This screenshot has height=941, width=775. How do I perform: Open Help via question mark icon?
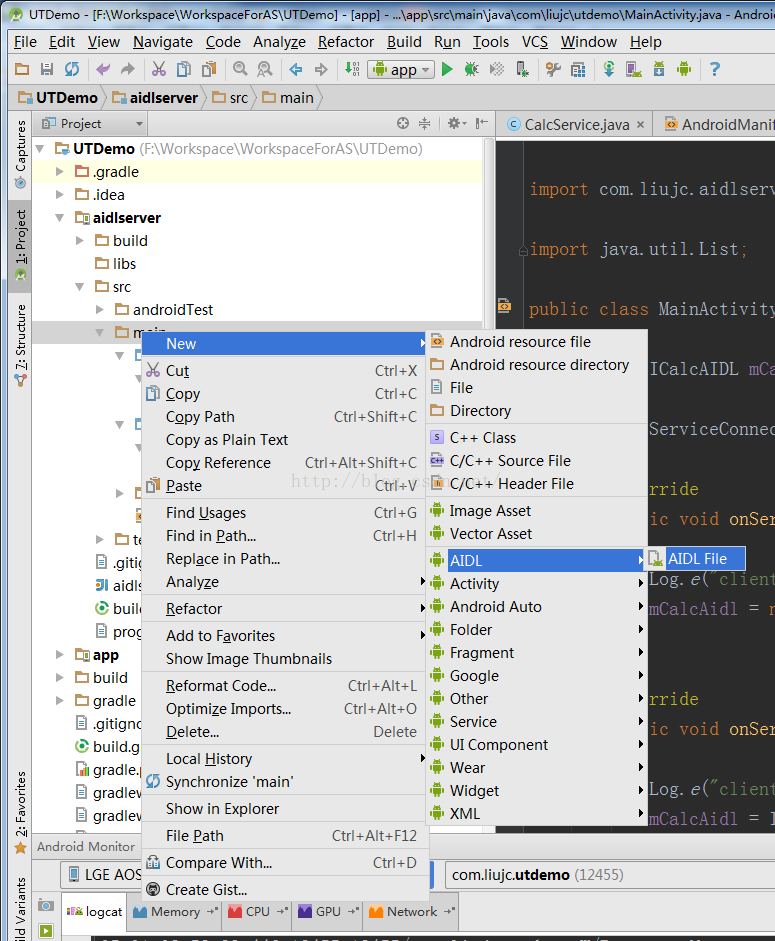(714, 69)
